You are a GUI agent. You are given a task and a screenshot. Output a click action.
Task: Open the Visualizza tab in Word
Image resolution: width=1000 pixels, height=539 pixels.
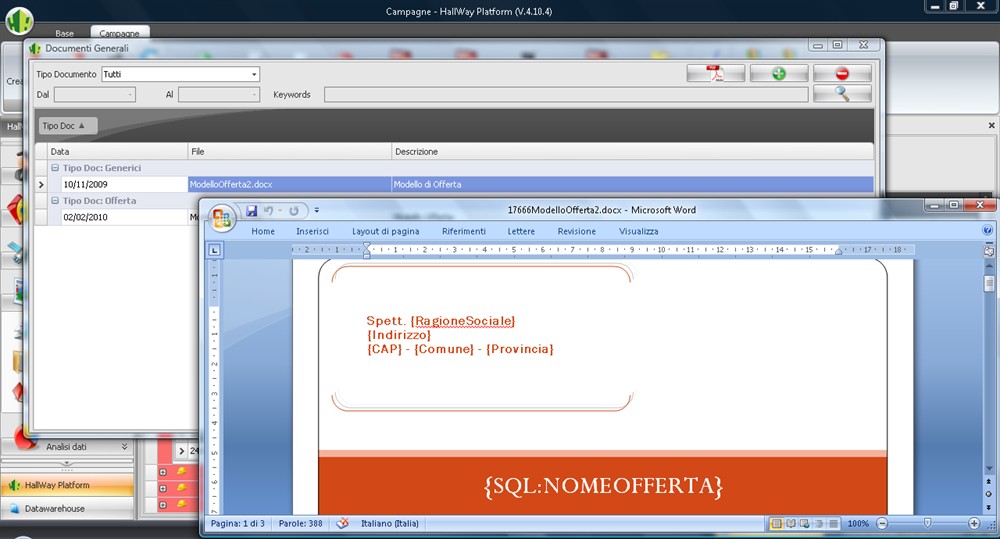(x=638, y=231)
